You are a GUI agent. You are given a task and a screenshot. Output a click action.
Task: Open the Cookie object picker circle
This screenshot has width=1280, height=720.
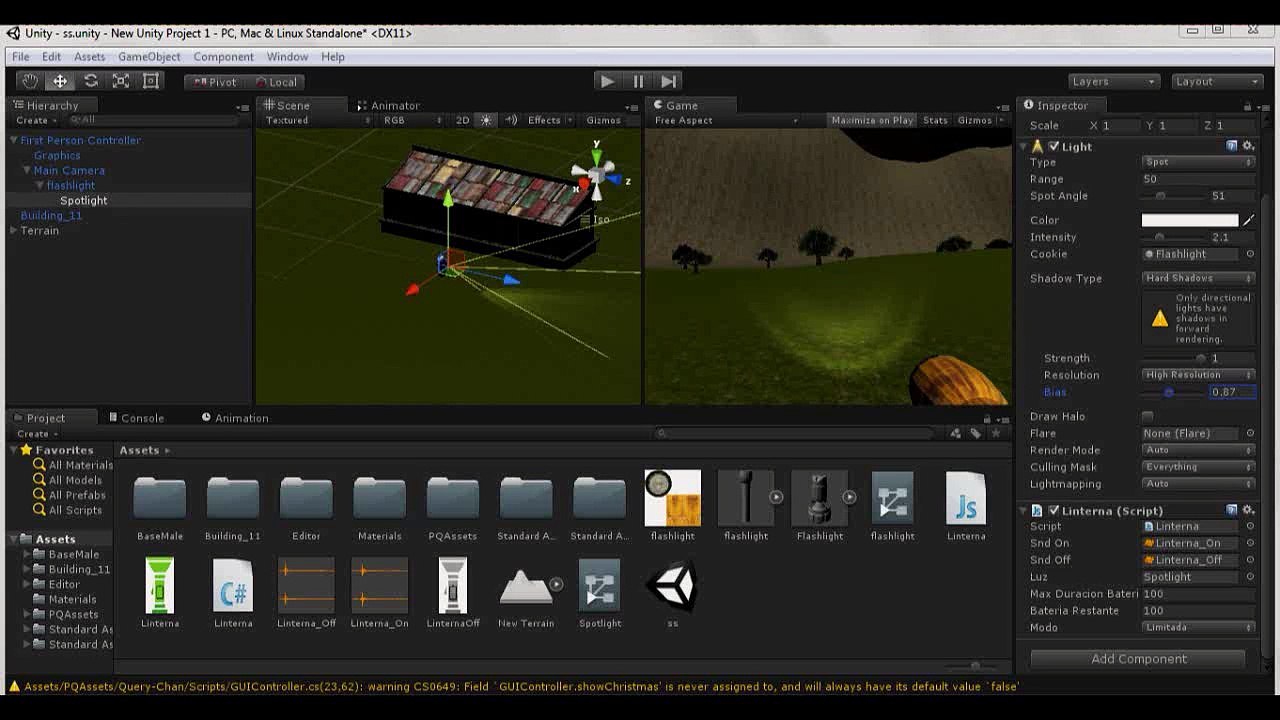click(x=1250, y=254)
